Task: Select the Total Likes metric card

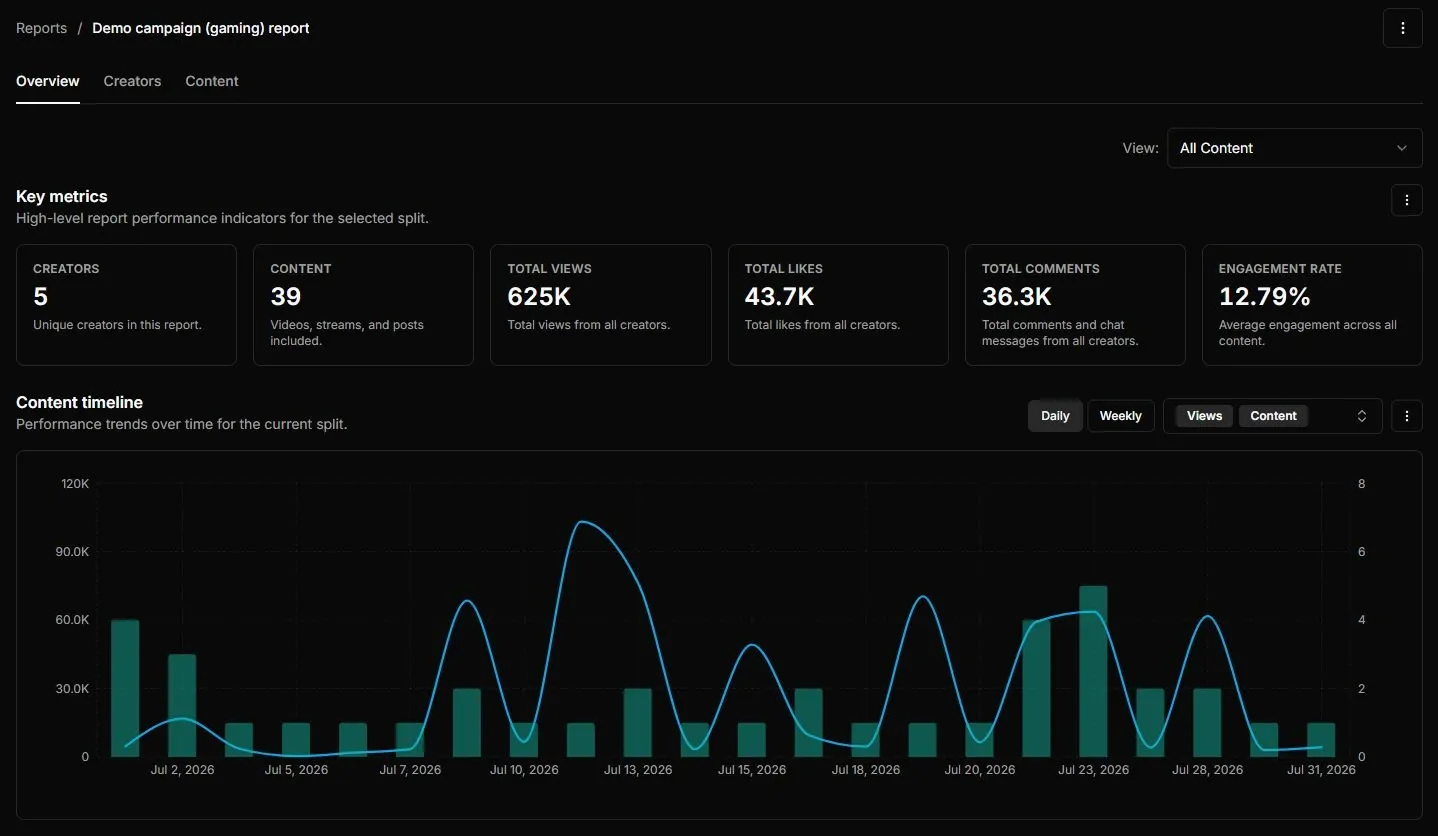Action: click(838, 305)
